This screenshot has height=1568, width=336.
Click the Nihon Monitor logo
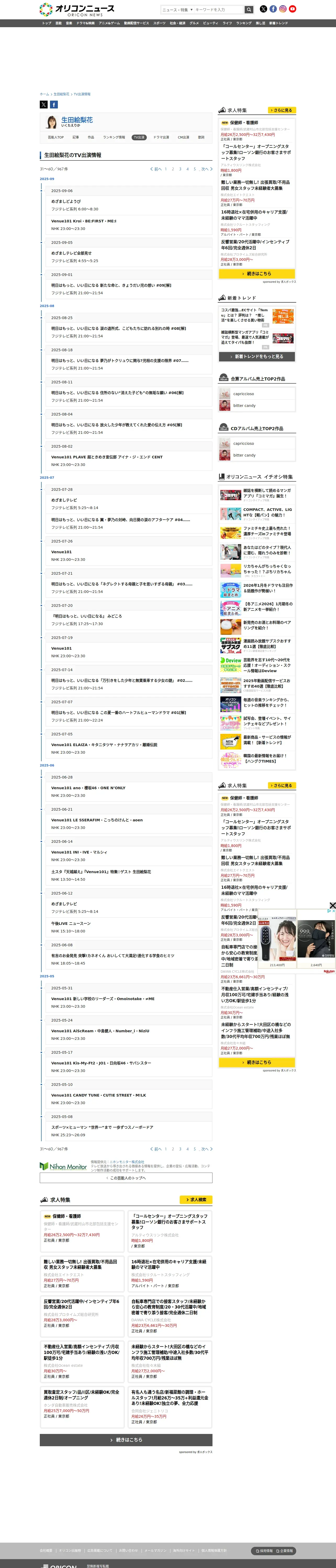(x=63, y=1166)
